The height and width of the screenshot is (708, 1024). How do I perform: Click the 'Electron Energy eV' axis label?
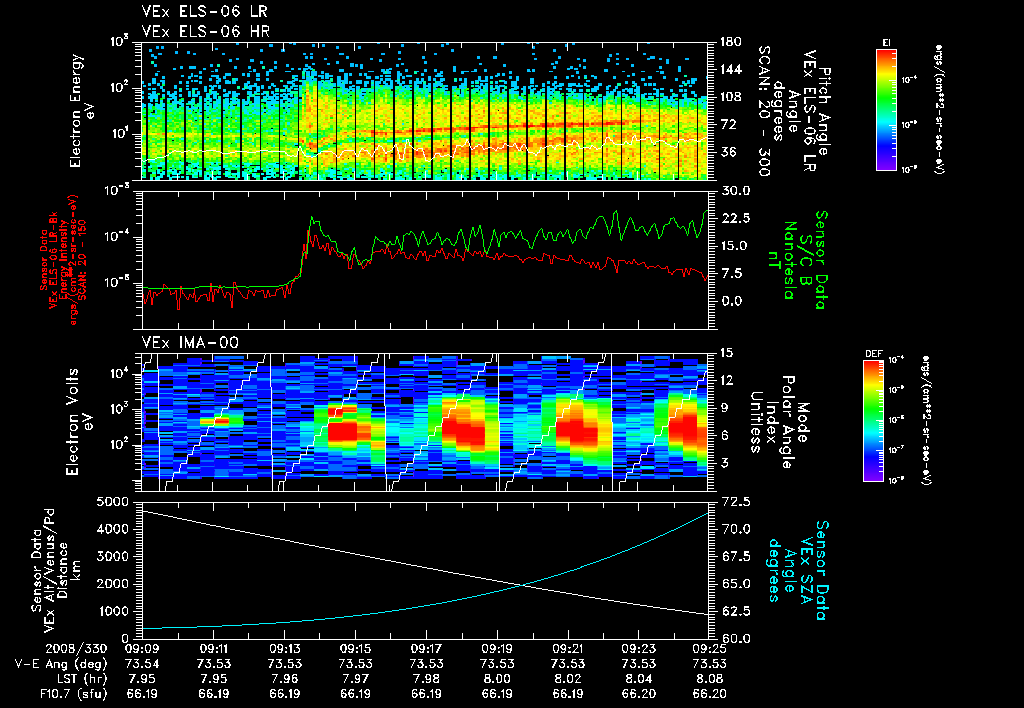83,110
